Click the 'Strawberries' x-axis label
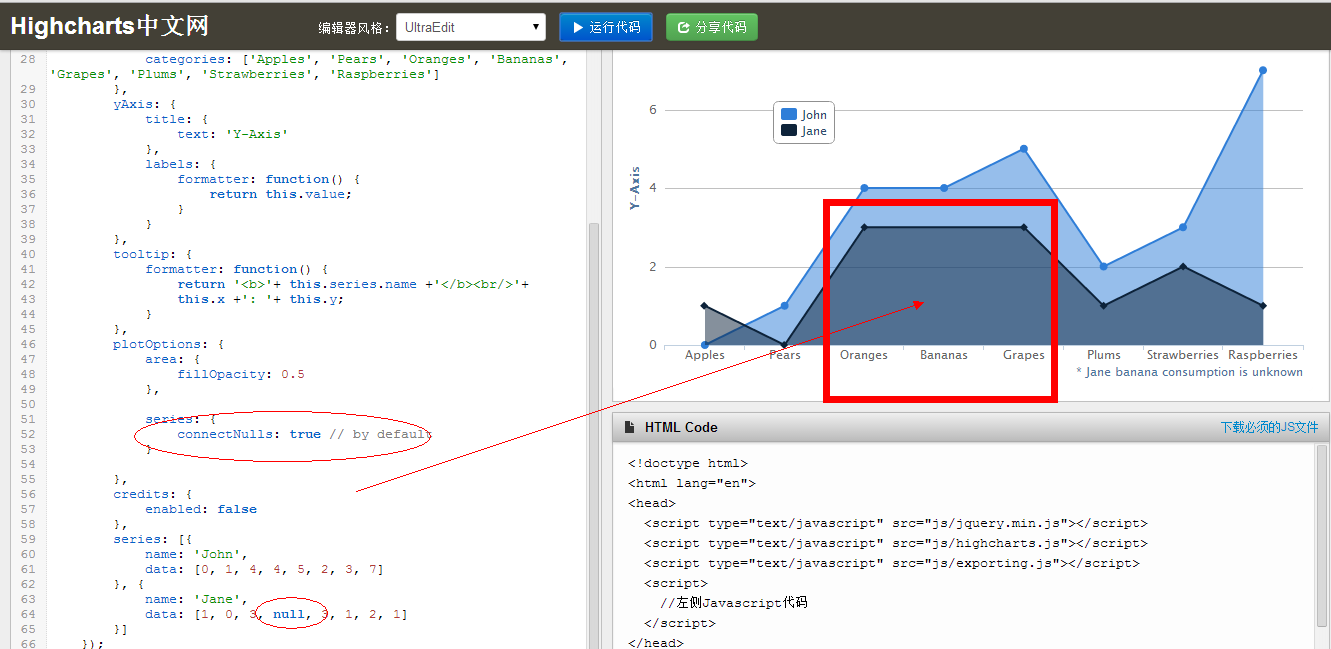Image resolution: width=1331 pixels, height=649 pixels. 1183,355
